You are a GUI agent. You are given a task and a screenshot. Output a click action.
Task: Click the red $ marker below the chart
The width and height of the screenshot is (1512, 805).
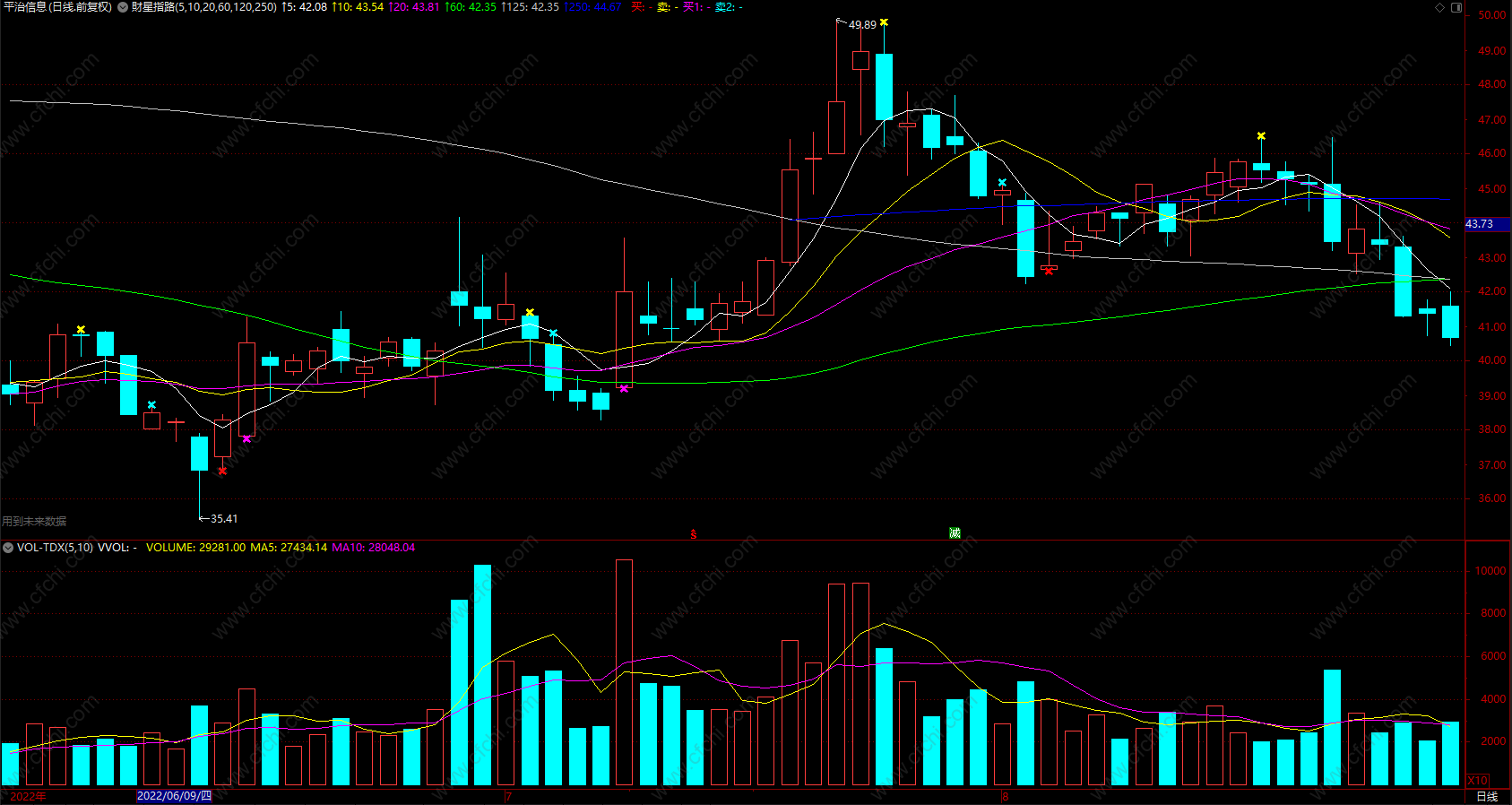pos(694,534)
